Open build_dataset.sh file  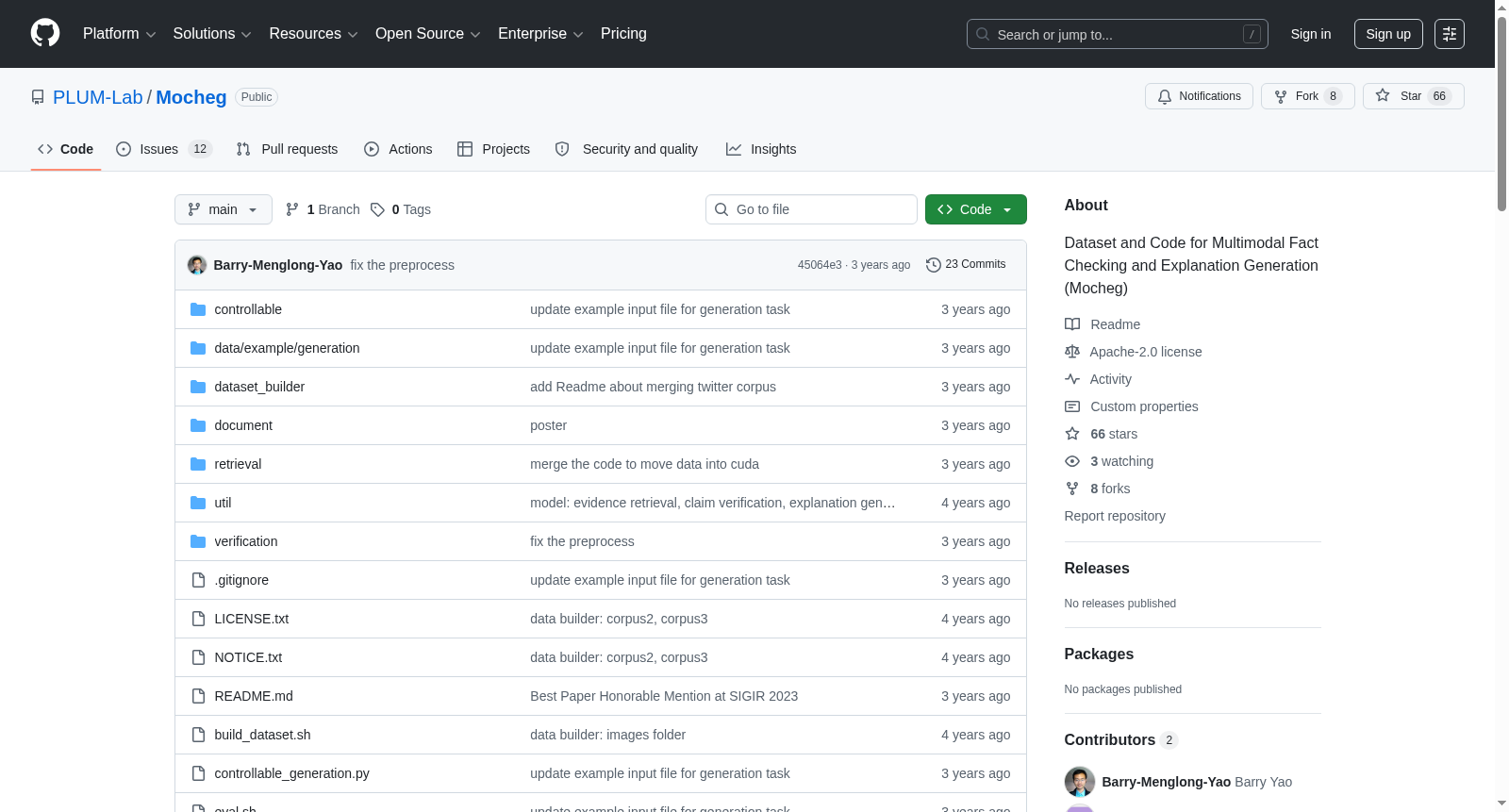coord(262,735)
